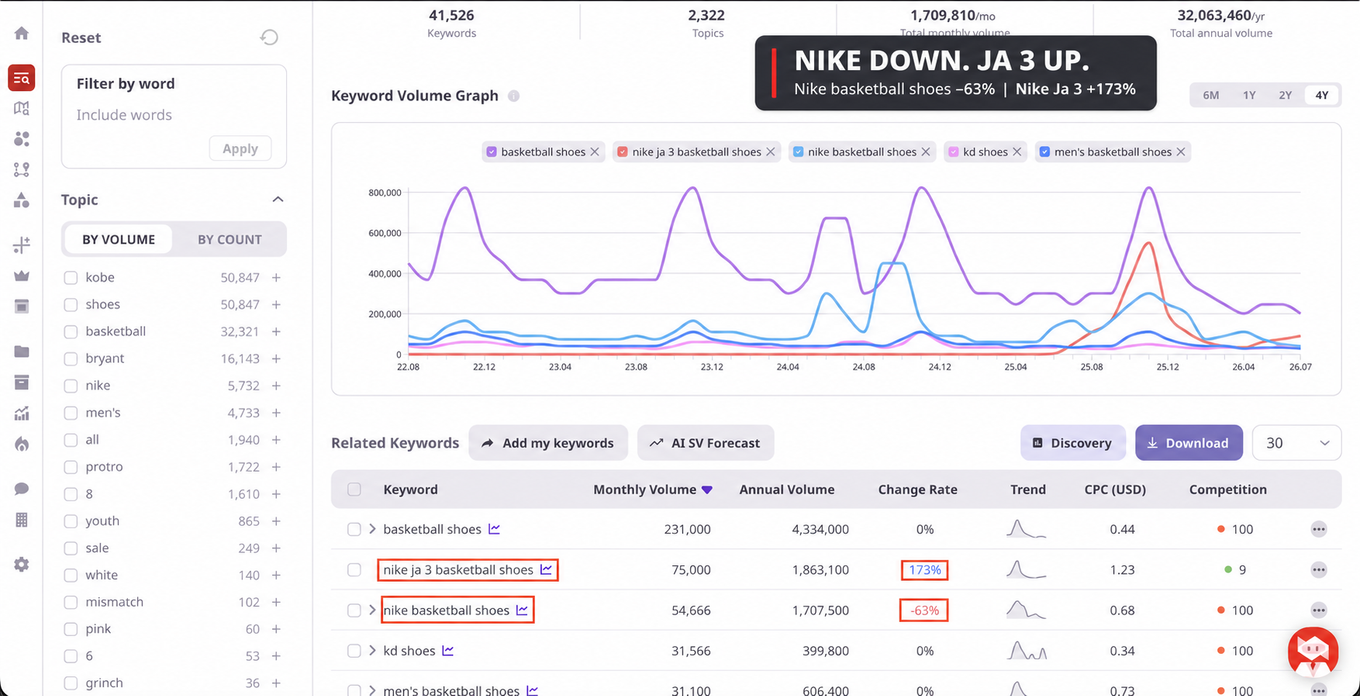The height and width of the screenshot is (696, 1360).
Task: Open the map icon in sidebar
Action: click(x=21, y=108)
